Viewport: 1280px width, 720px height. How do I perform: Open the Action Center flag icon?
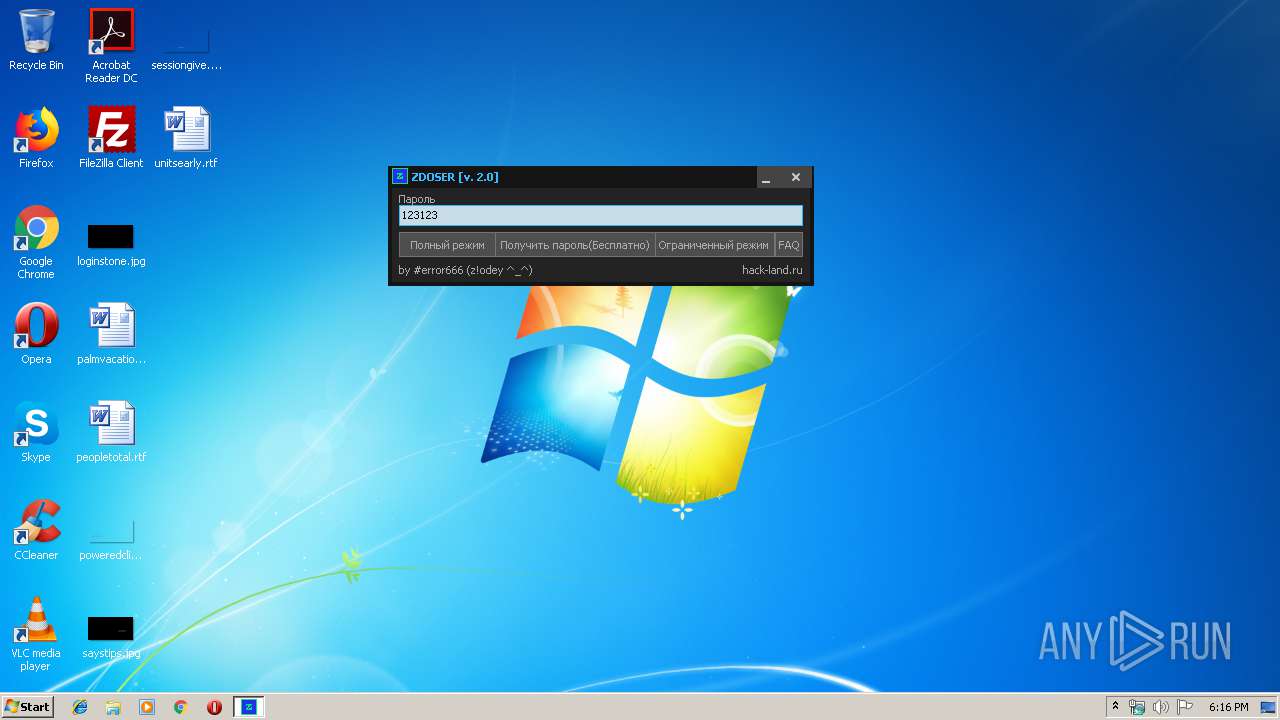tap(1184, 707)
